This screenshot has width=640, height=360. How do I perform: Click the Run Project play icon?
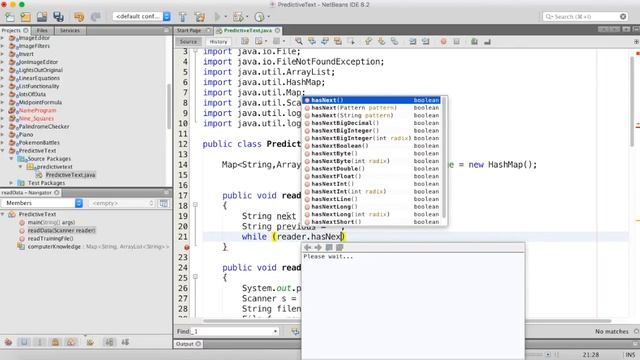click(x=218, y=17)
